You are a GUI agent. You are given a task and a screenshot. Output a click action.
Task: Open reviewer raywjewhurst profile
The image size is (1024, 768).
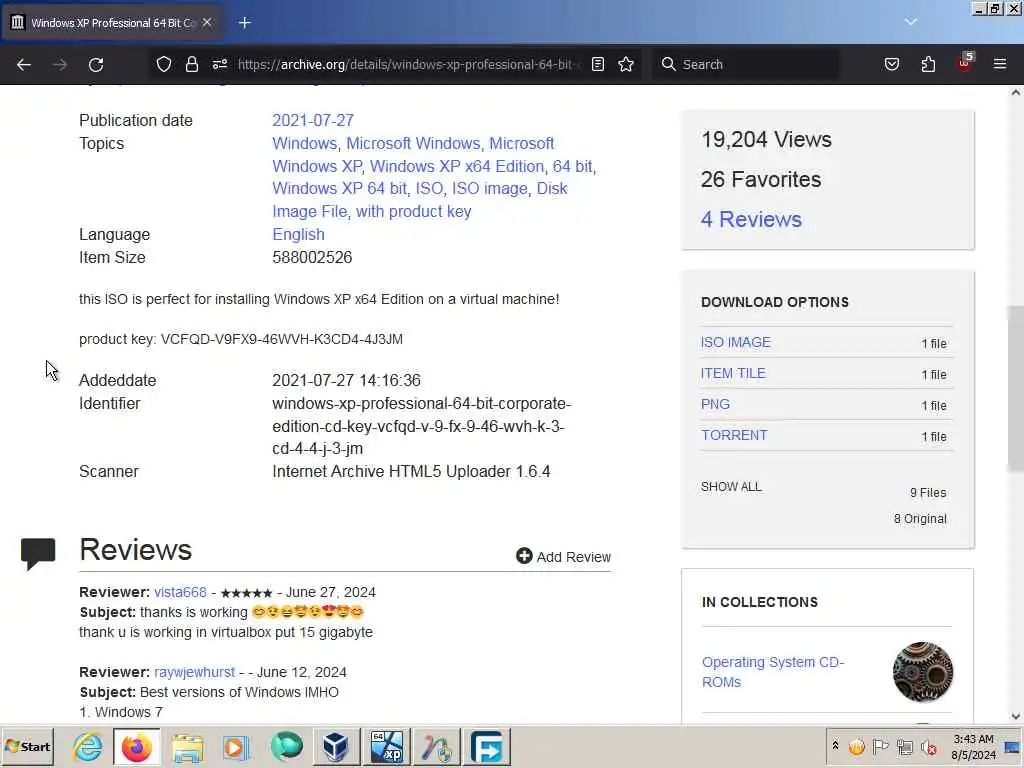(x=194, y=672)
